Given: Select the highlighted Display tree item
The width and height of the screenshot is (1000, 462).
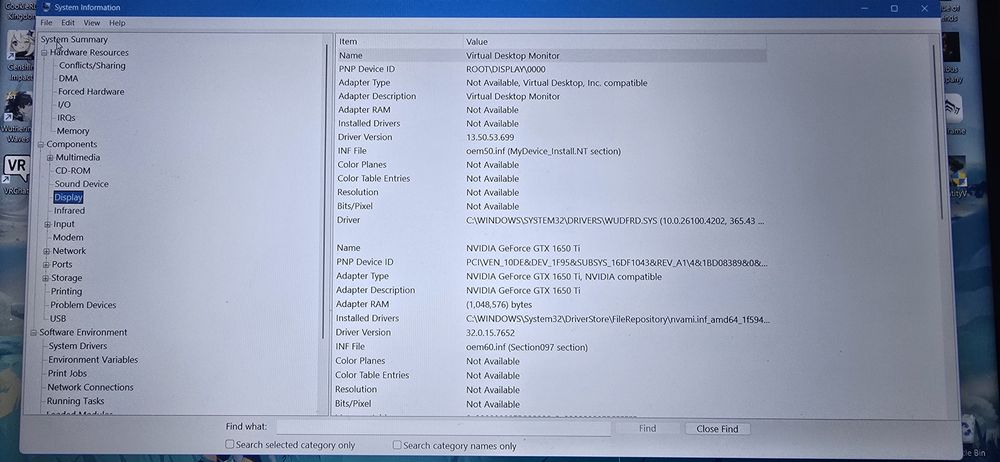Looking at the screenshot, I should coord(68,198).
